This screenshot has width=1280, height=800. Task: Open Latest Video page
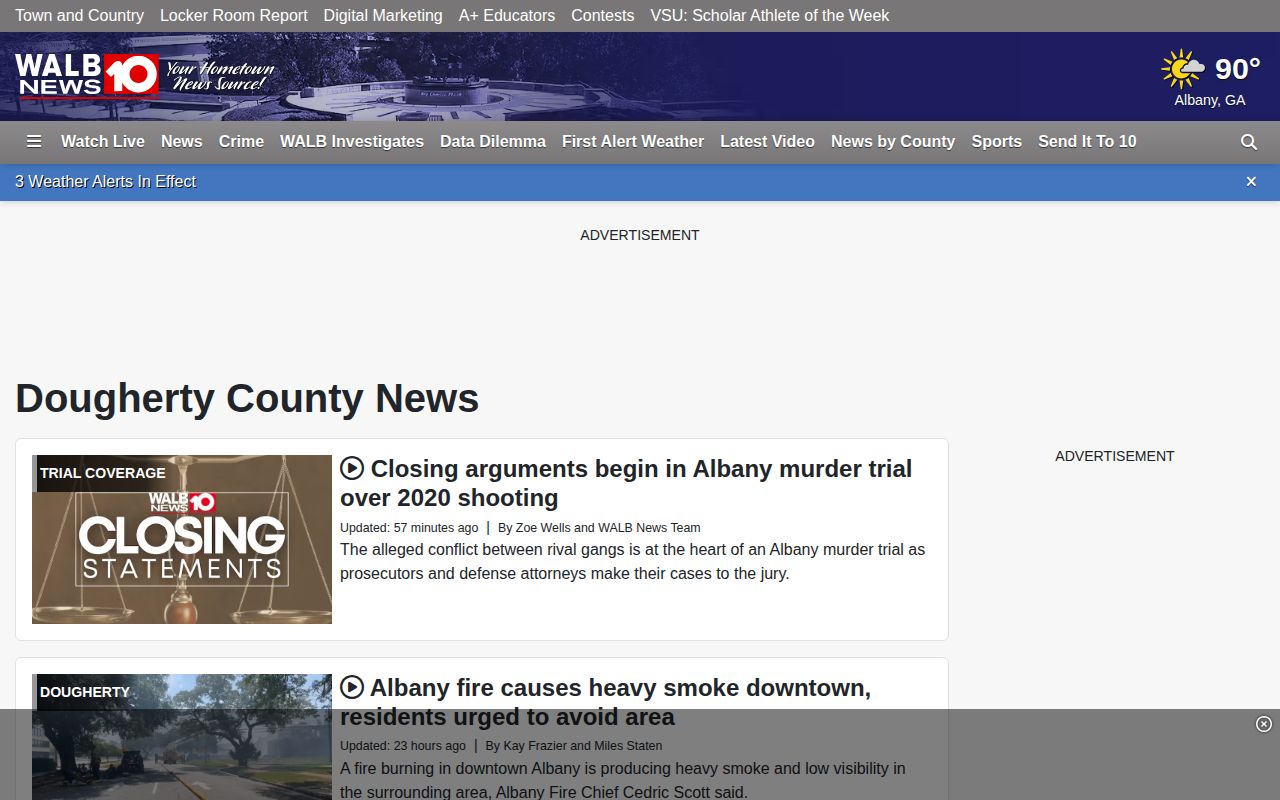tap(767, 142)
